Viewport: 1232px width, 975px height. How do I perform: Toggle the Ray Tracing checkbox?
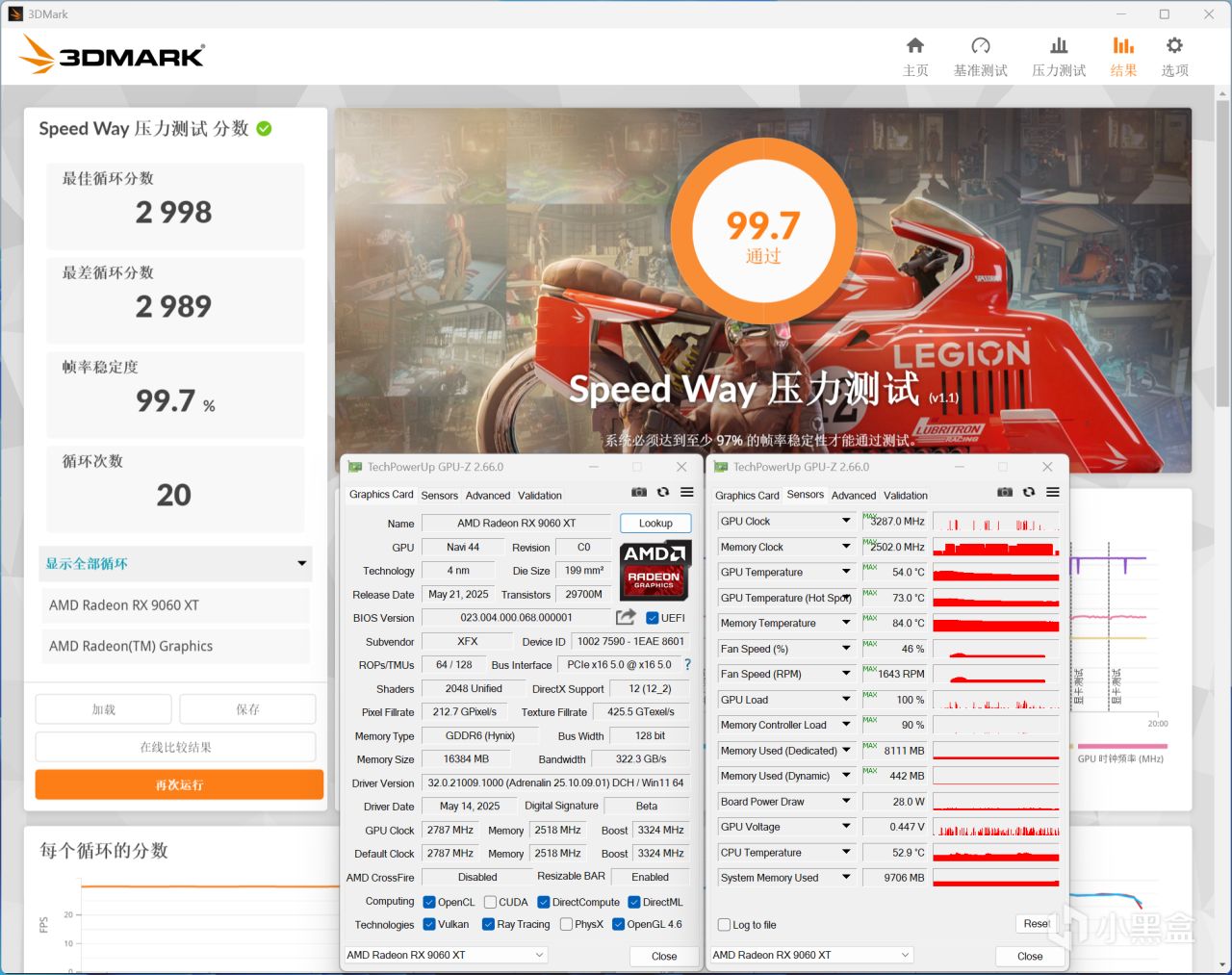point(488,924)
